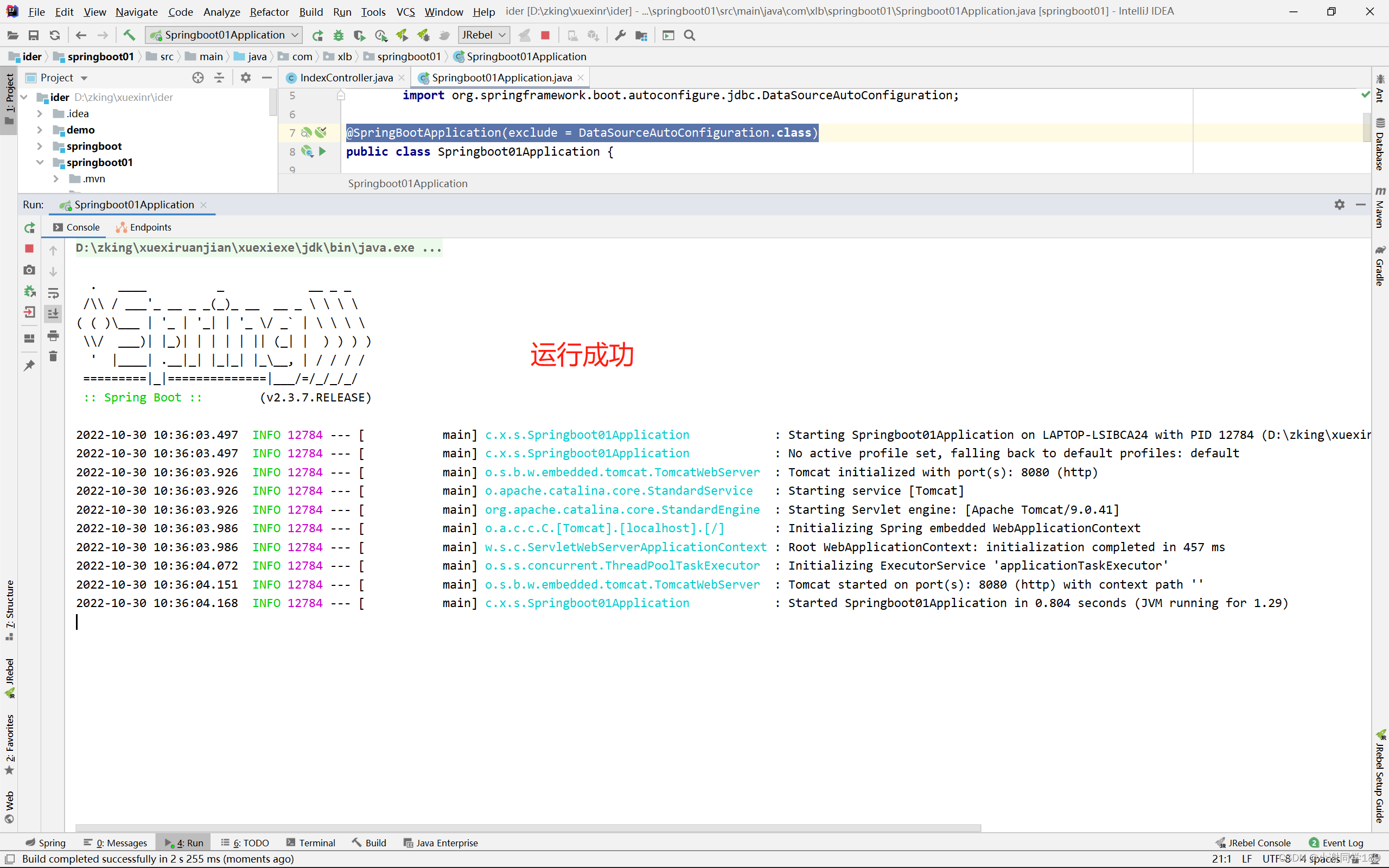Toggle the 2: Favorites tool window
The width and height of the screenshot is (1389, 868).
[x=9, y=744]
